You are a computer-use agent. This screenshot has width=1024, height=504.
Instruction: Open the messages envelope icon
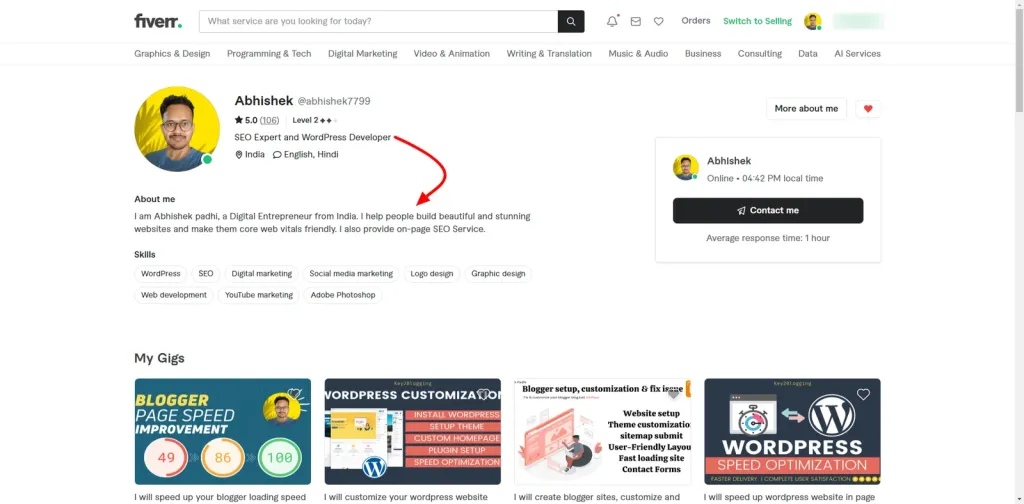[x=635, y=21]
